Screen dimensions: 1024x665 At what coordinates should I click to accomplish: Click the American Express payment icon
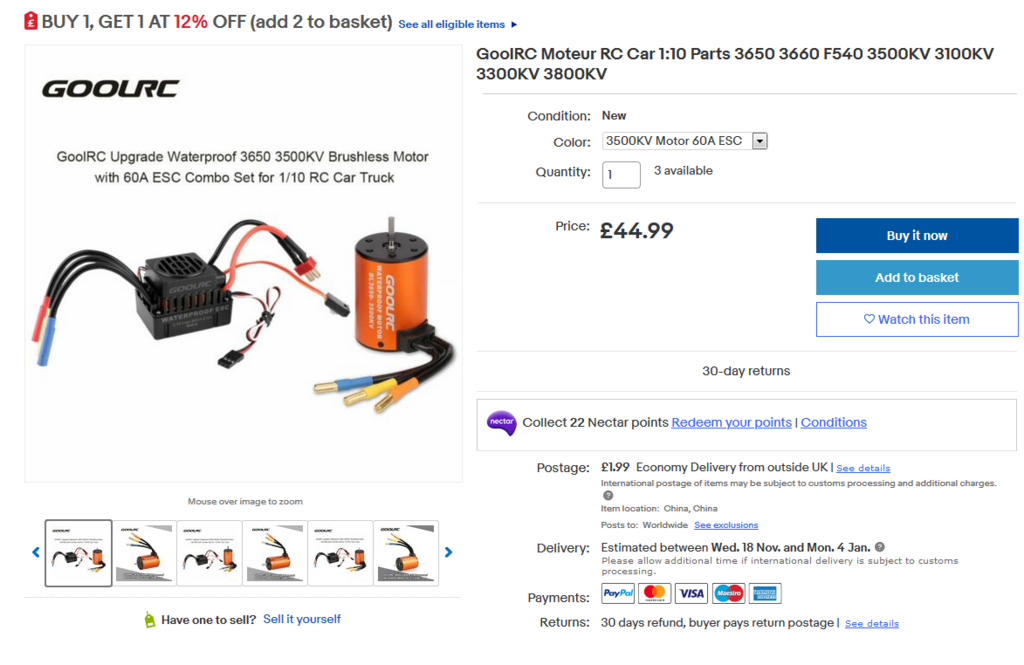click(765, 593)
